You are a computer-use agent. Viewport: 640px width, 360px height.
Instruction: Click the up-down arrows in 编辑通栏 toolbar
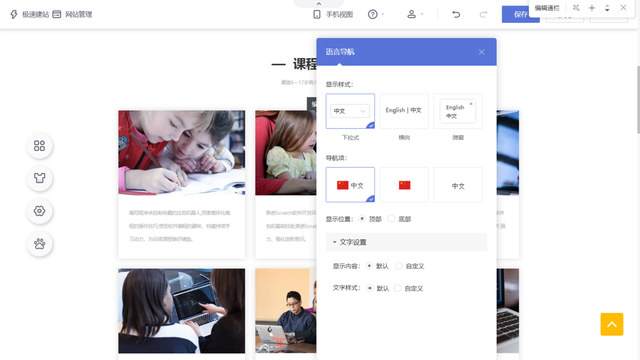[607, 8]
